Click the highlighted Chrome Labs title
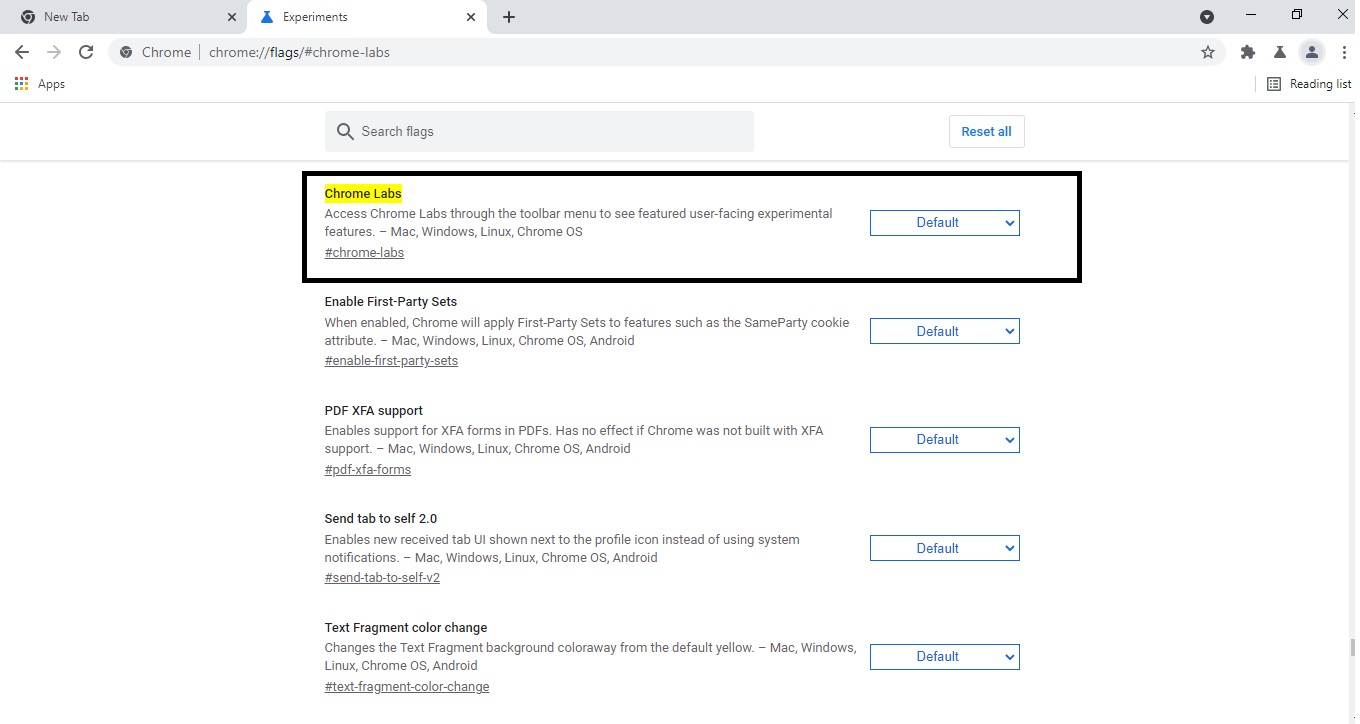 click(363, 193)
